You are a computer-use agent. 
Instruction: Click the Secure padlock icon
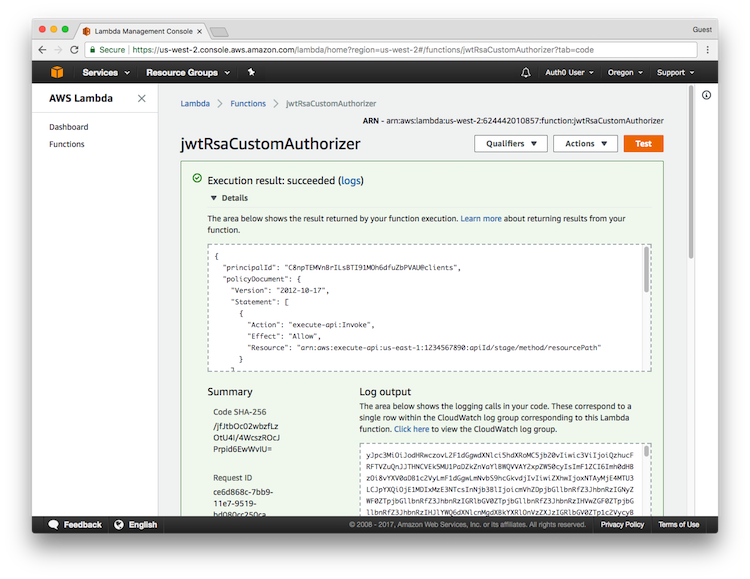[92, 50]
